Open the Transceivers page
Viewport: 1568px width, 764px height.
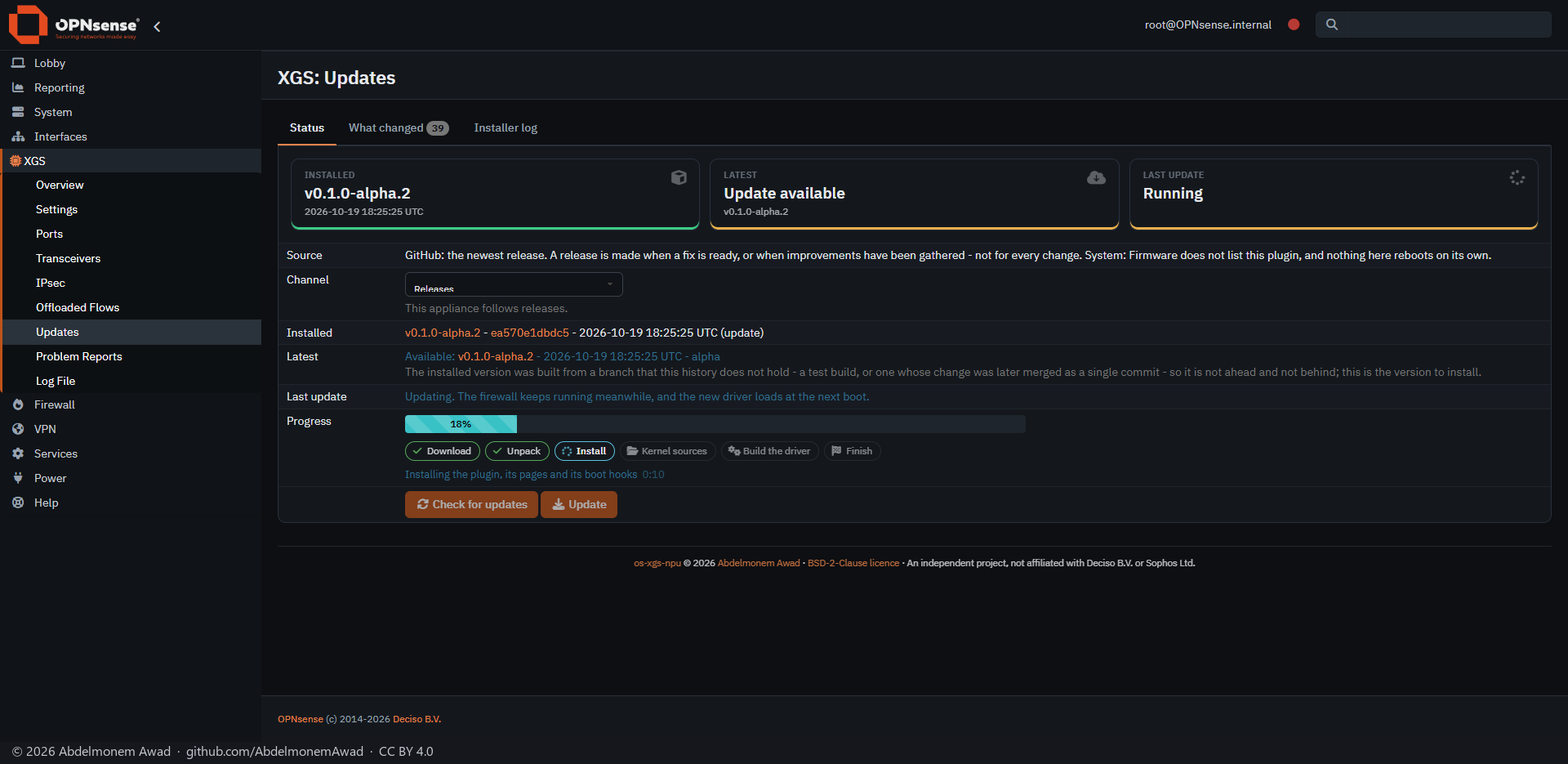point(69,258)
